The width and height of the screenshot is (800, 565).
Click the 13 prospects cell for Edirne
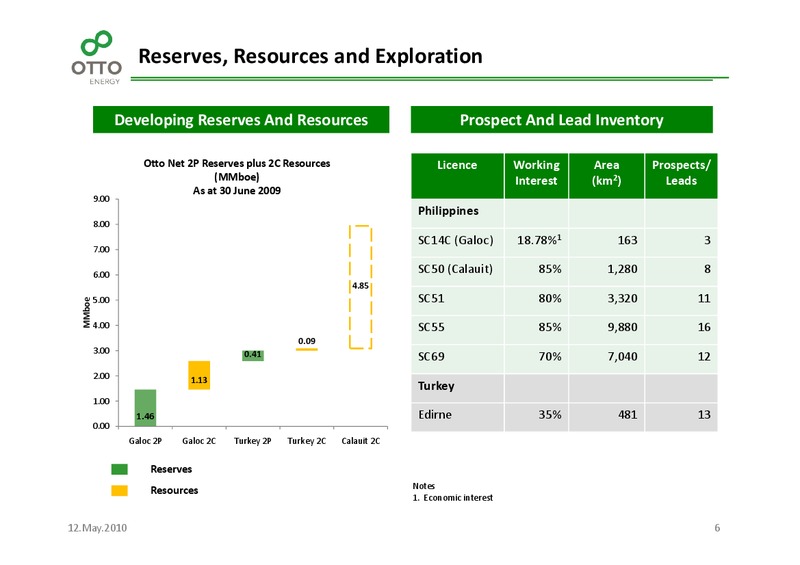coord(681,417)
